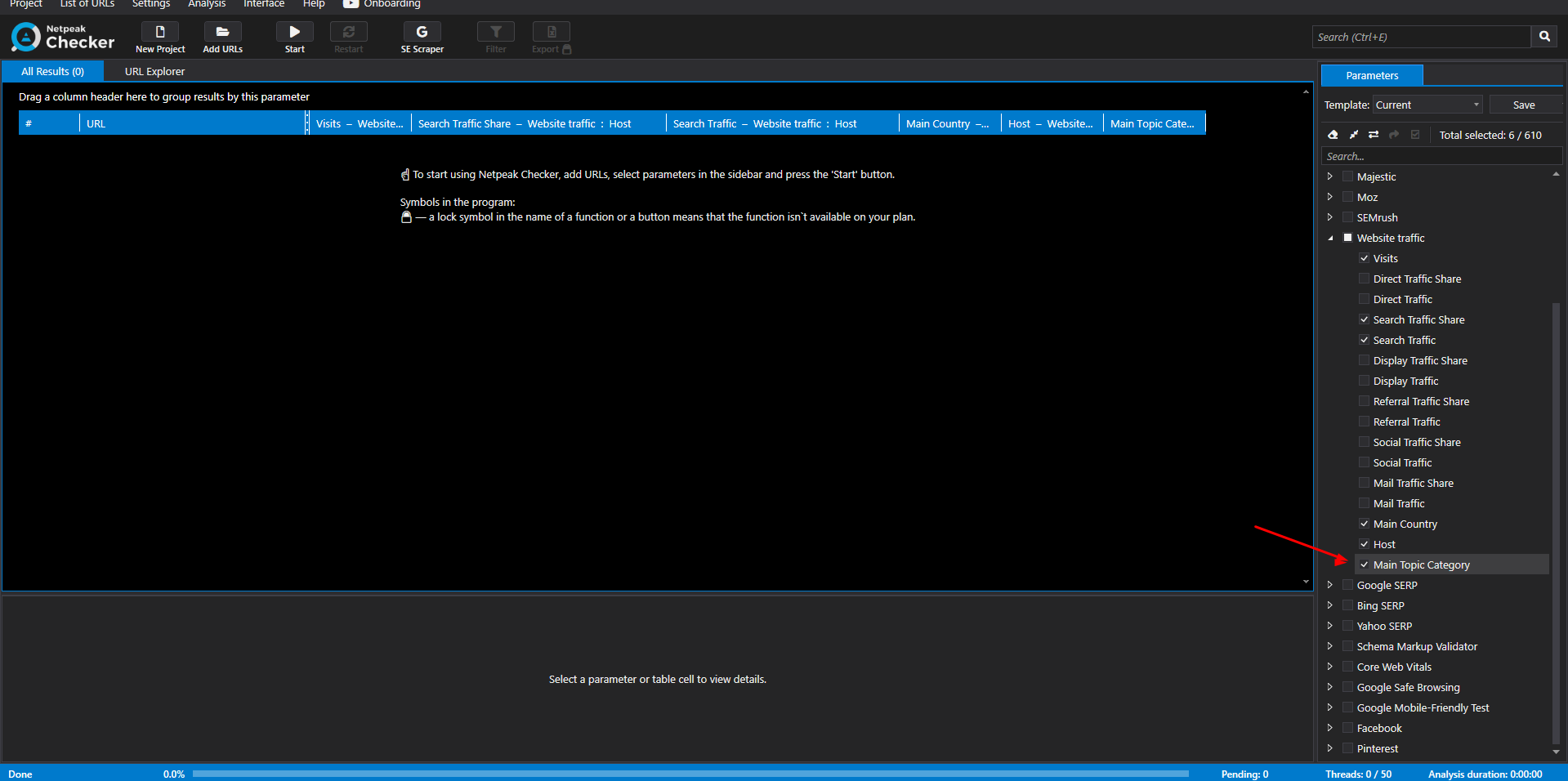This screenshot has height=781, width=1568.
Task: Click the # column header
Action: pos(49,123)
